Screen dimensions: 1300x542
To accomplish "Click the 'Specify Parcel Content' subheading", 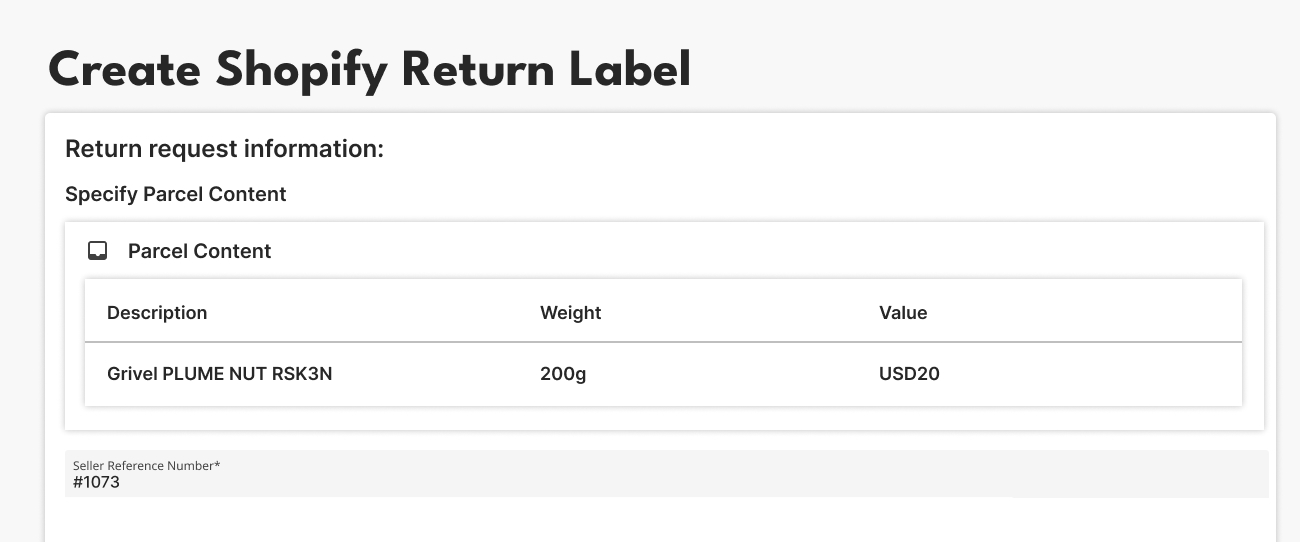I will coord(175,194).
